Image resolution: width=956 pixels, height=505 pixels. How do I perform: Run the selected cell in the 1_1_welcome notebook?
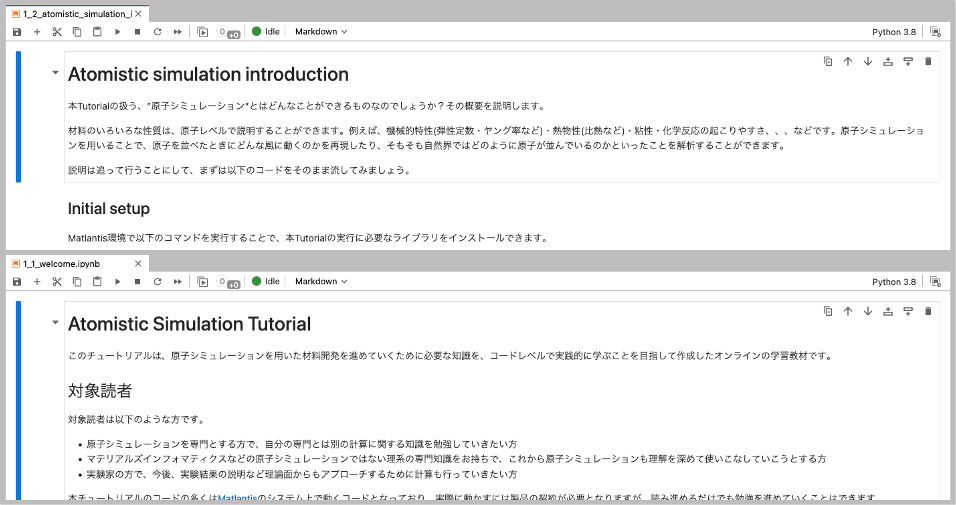click(x=117, y=282)
